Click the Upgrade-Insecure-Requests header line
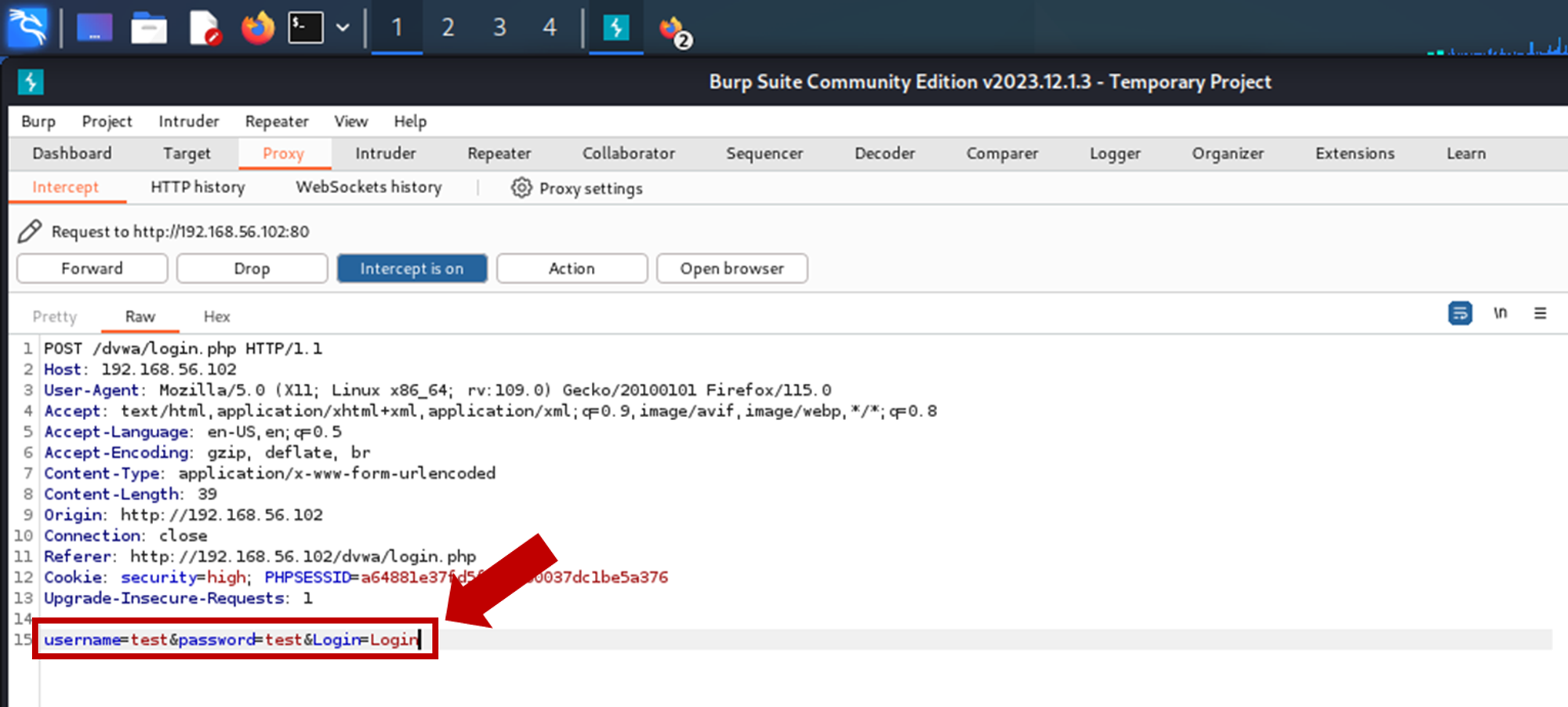The width and height of the screenshot is (1568, 707). point(178,598)
